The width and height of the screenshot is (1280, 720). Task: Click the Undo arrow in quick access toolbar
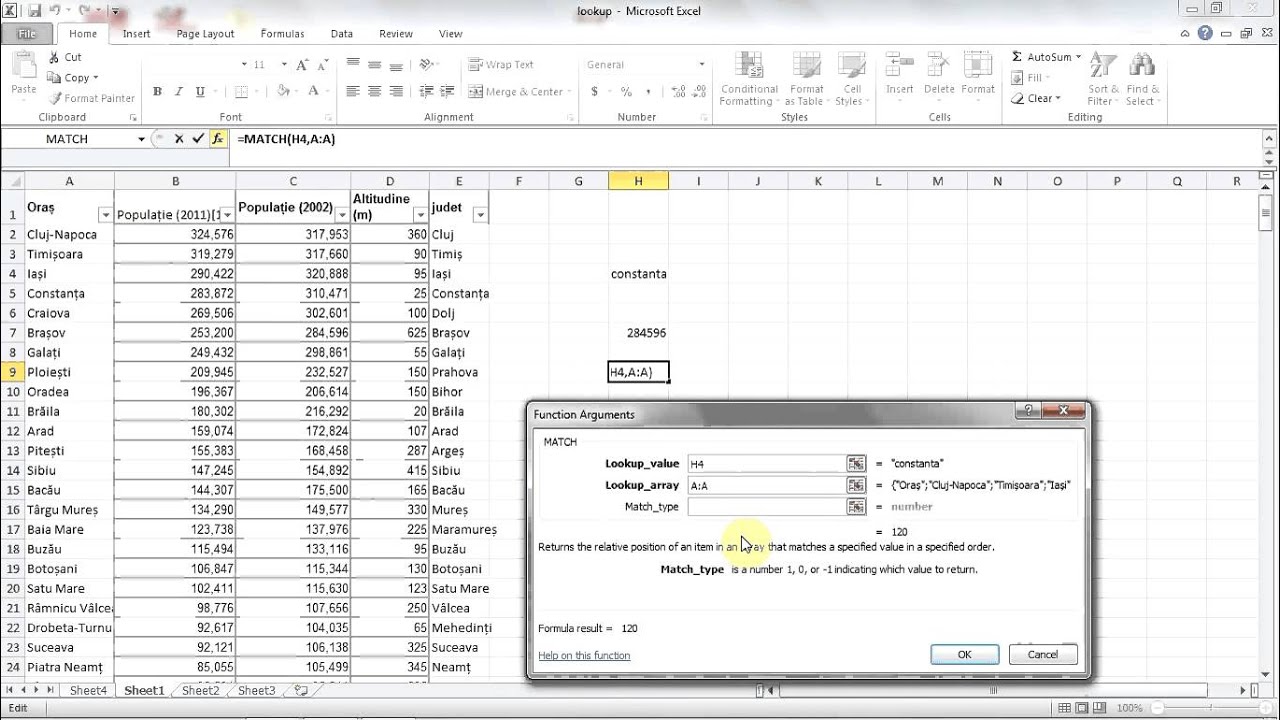point(56,11)
